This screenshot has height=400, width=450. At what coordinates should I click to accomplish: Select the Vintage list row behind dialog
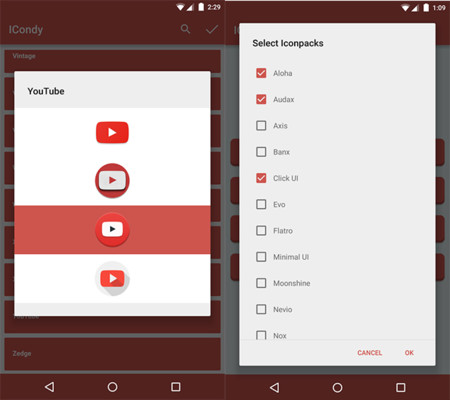tap(112, 61)
